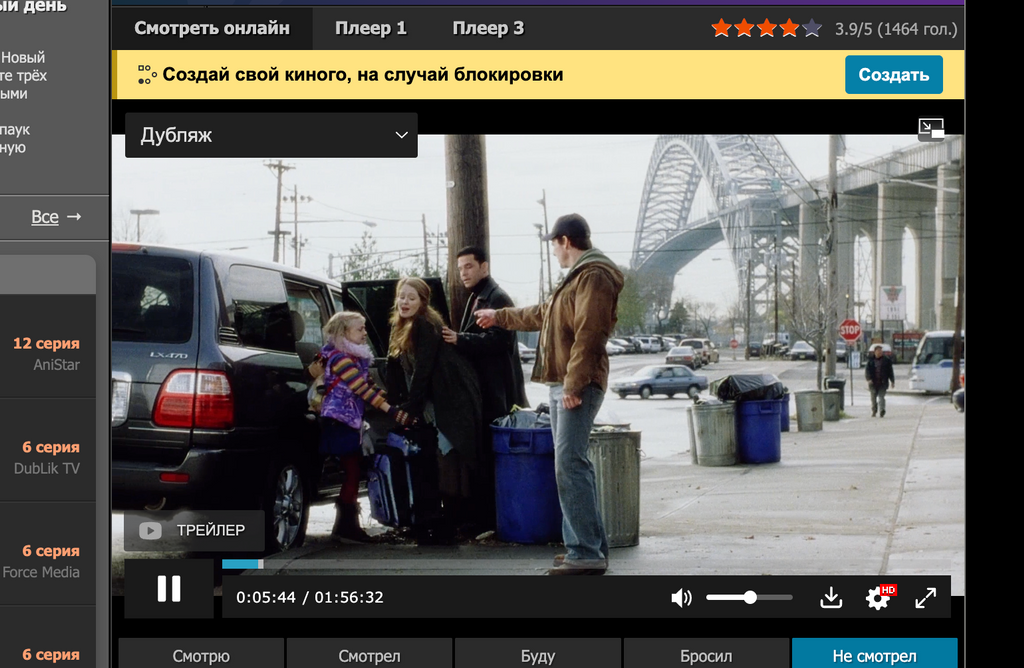
Task: Open the Все link in sidebar
Action: pos(45,217)
